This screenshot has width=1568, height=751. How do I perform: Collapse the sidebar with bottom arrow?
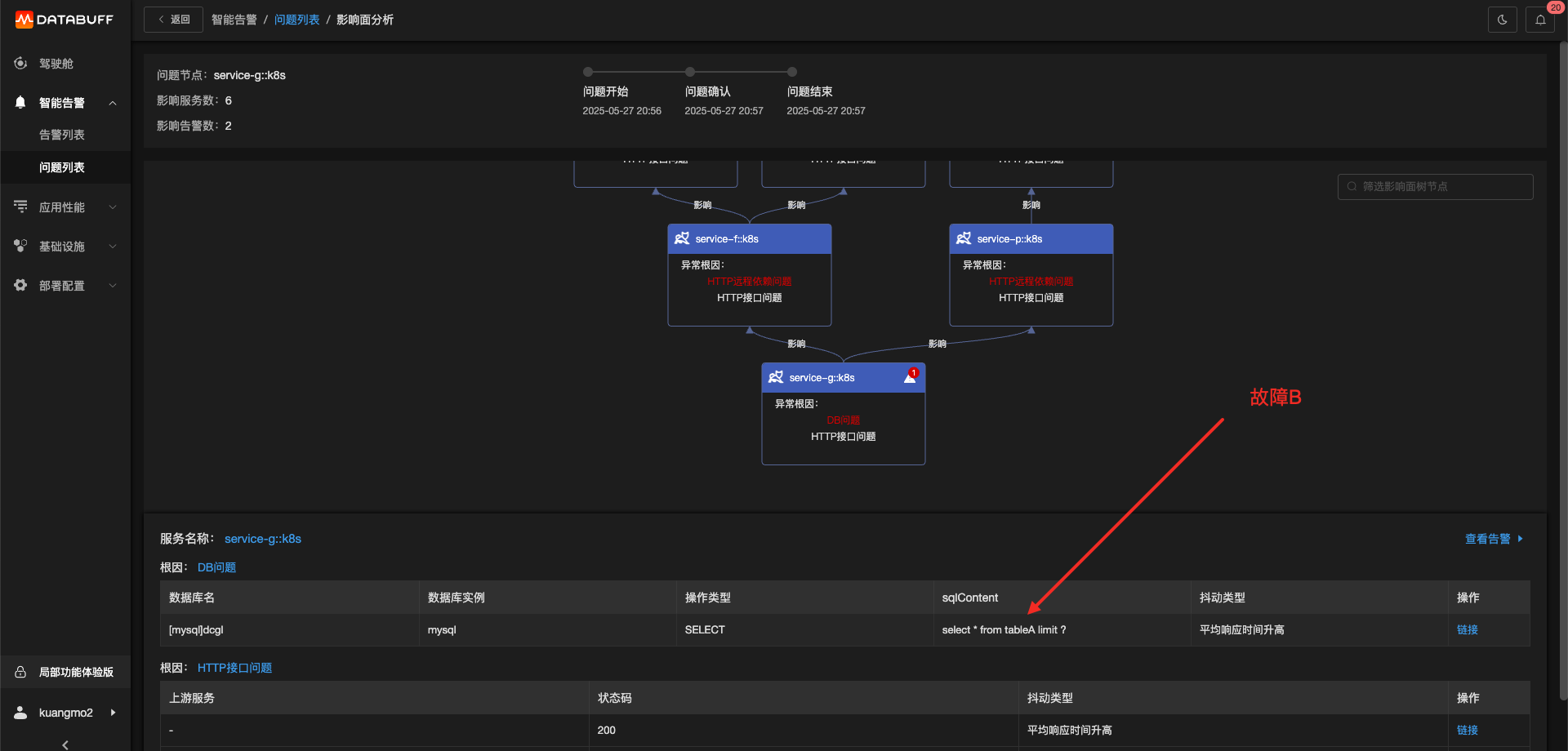(x=65, y=744)
